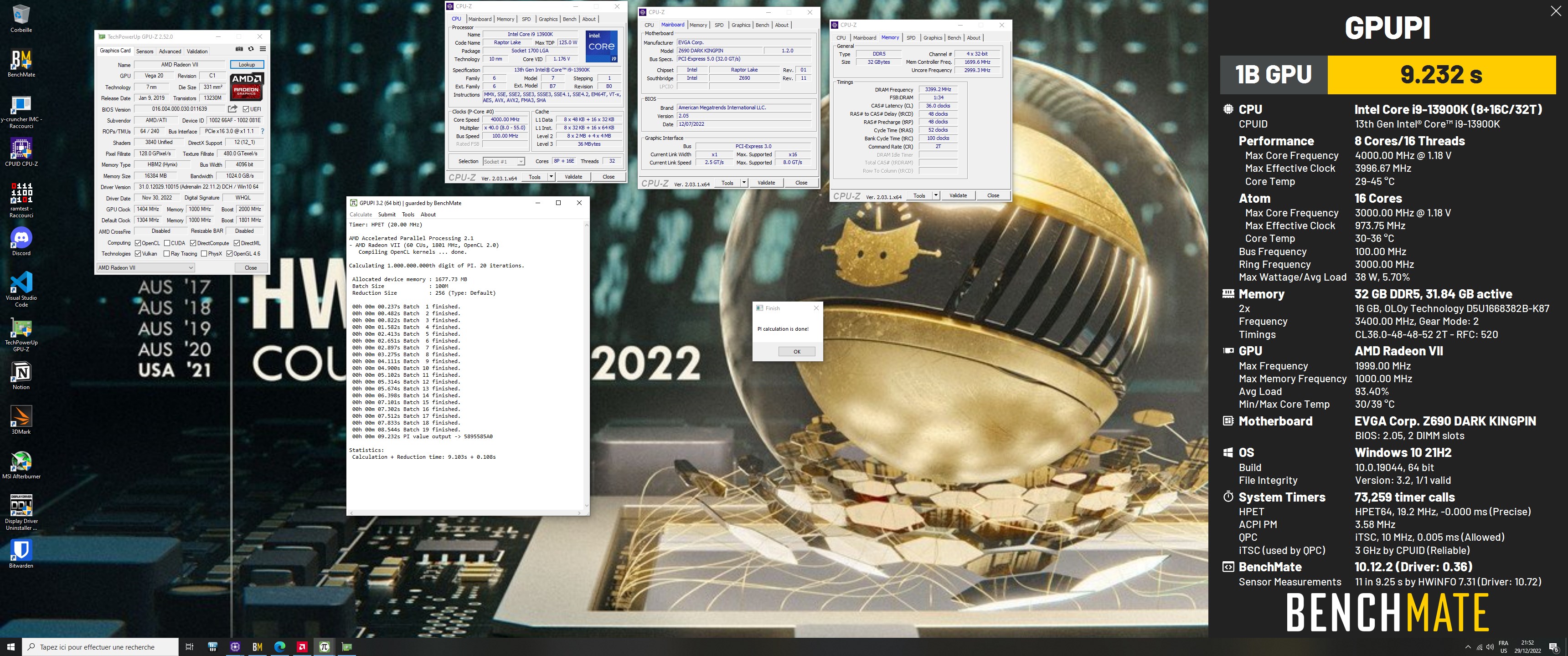Viewport: 1568px width, 656px height.
Task: Click the Windows taskbar search box
Action: tap(100, 647)
